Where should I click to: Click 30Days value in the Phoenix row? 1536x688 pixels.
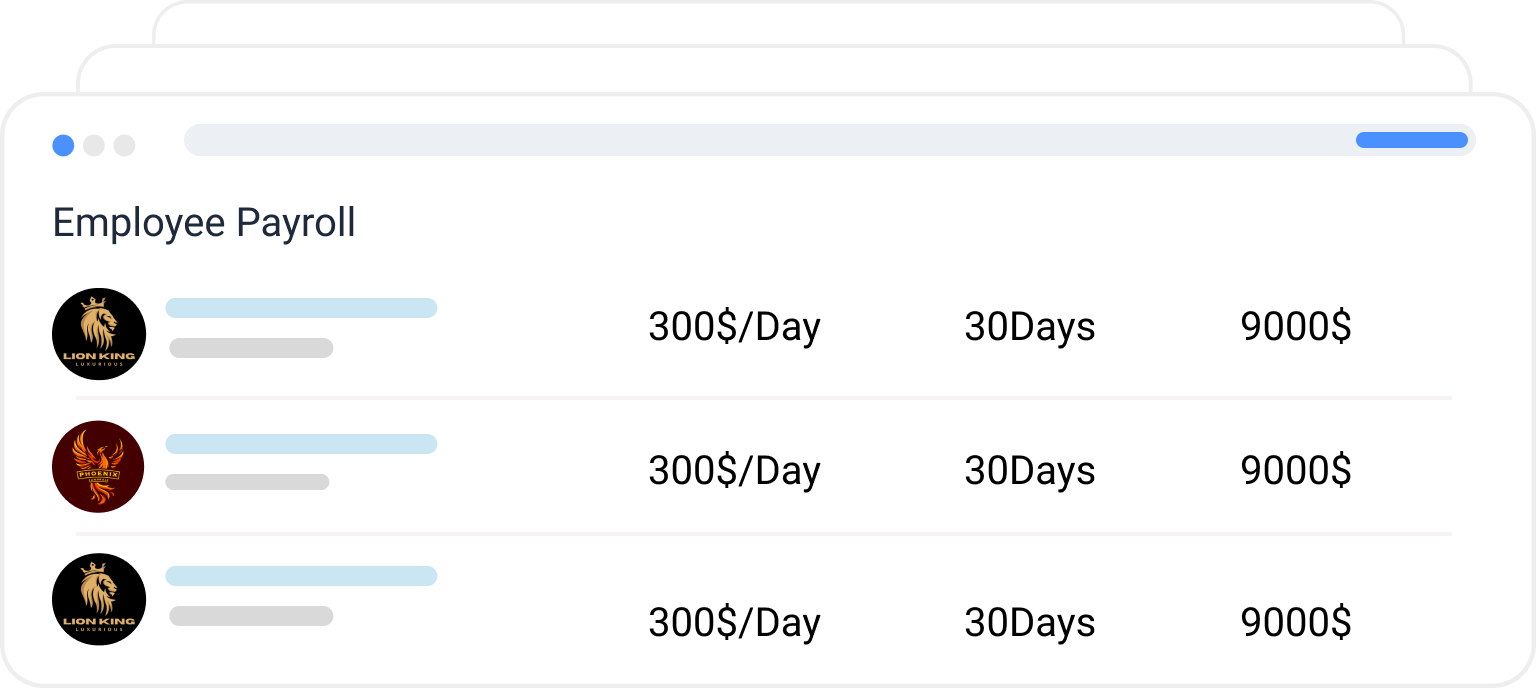coord(1029,471)
